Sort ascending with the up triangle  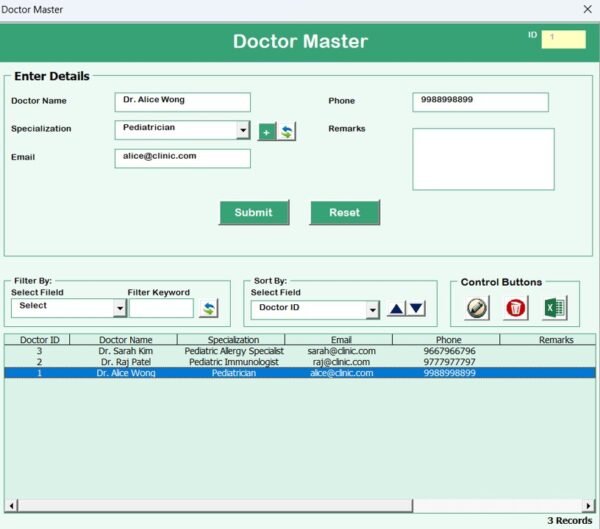point(396,309)
